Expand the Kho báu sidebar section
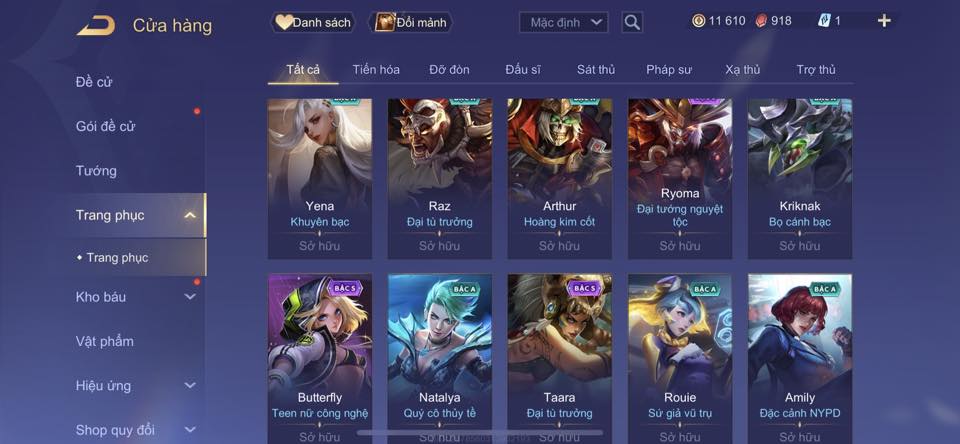This screenshot has width=960, height=444. click(x=190, y=296)
